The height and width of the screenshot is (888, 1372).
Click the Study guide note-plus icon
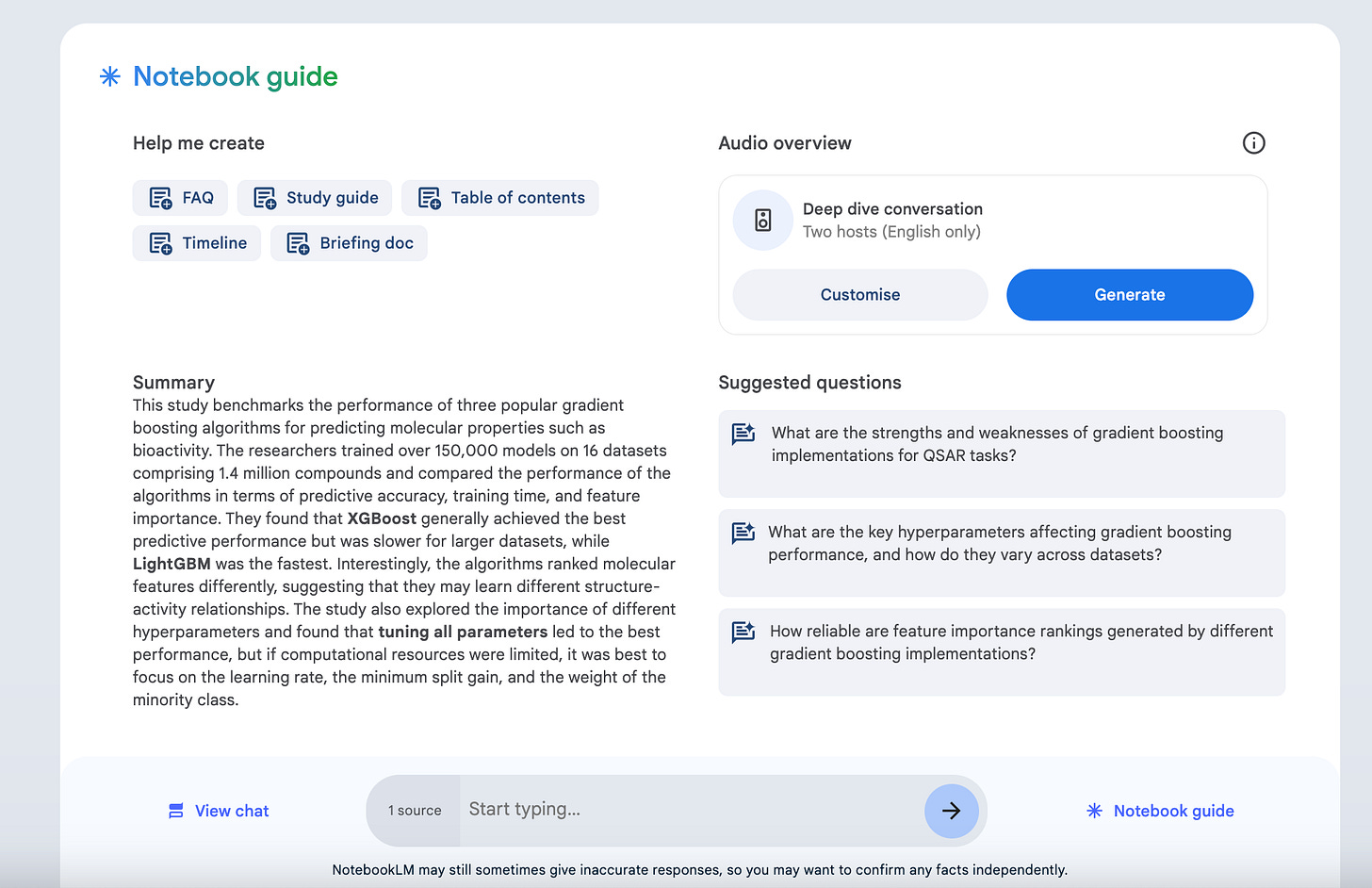[265, 198]
